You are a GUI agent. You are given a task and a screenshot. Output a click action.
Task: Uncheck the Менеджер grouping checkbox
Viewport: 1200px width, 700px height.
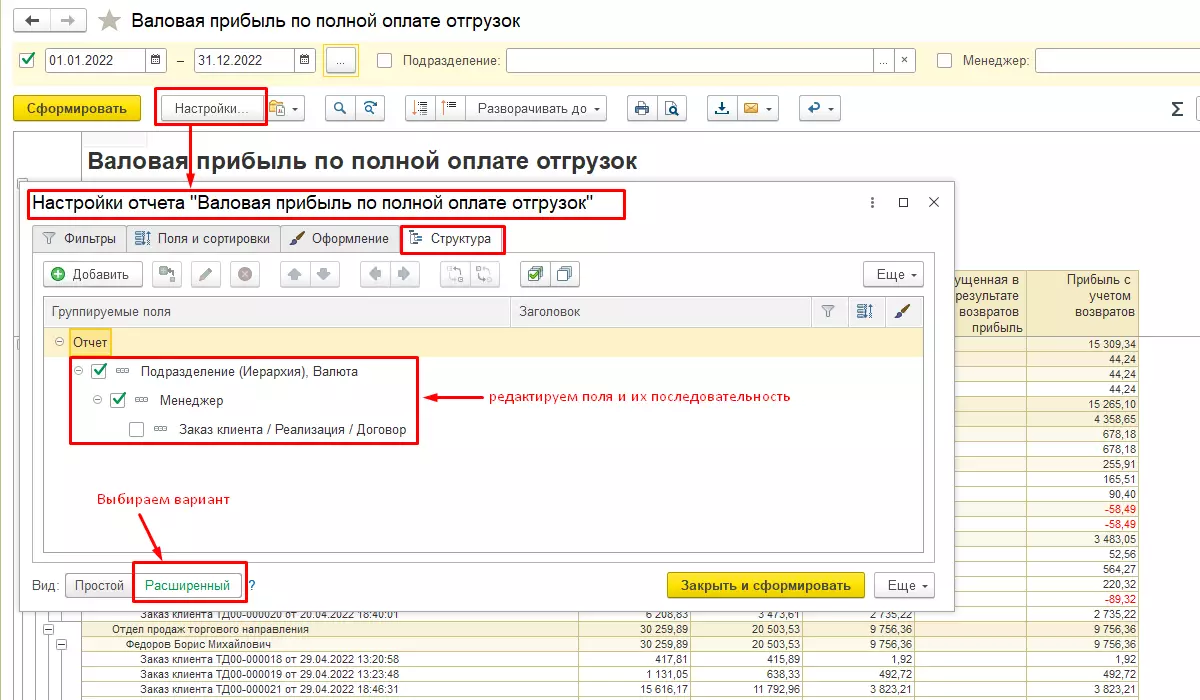pyautogui.click(x=118, y=400)
